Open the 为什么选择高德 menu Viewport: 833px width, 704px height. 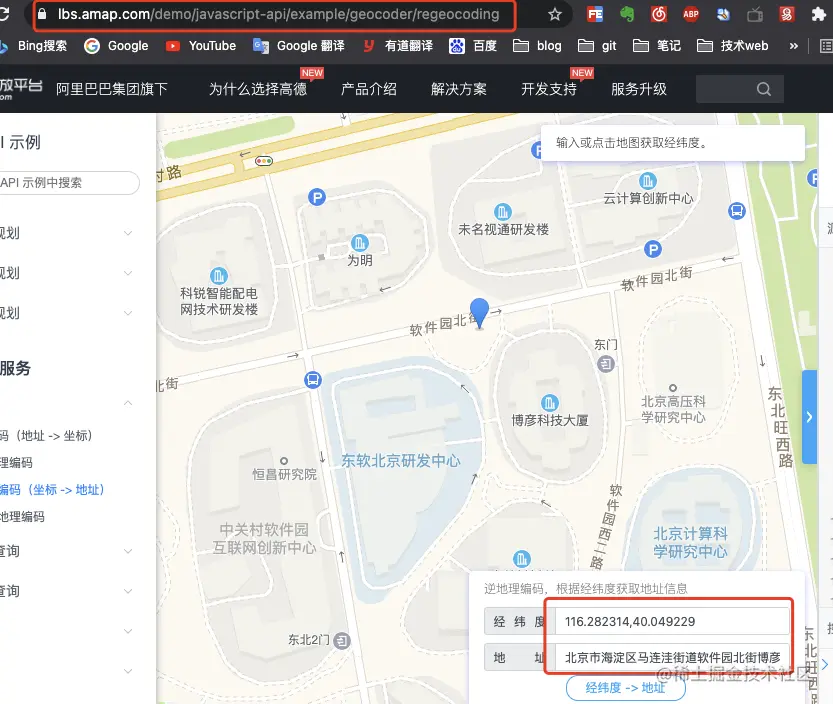(258, 89)
